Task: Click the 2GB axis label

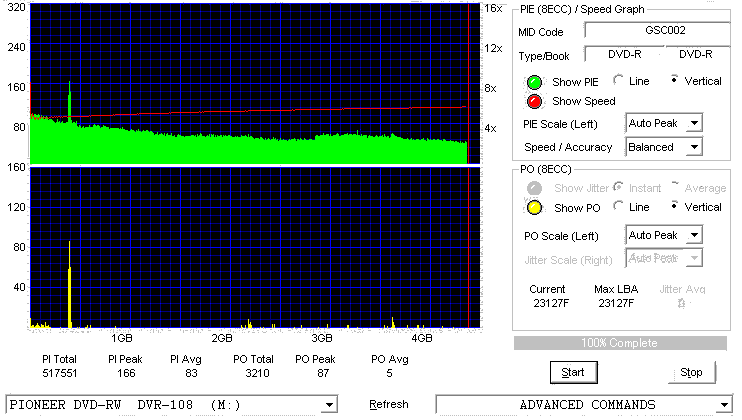Action: point(221,338)
